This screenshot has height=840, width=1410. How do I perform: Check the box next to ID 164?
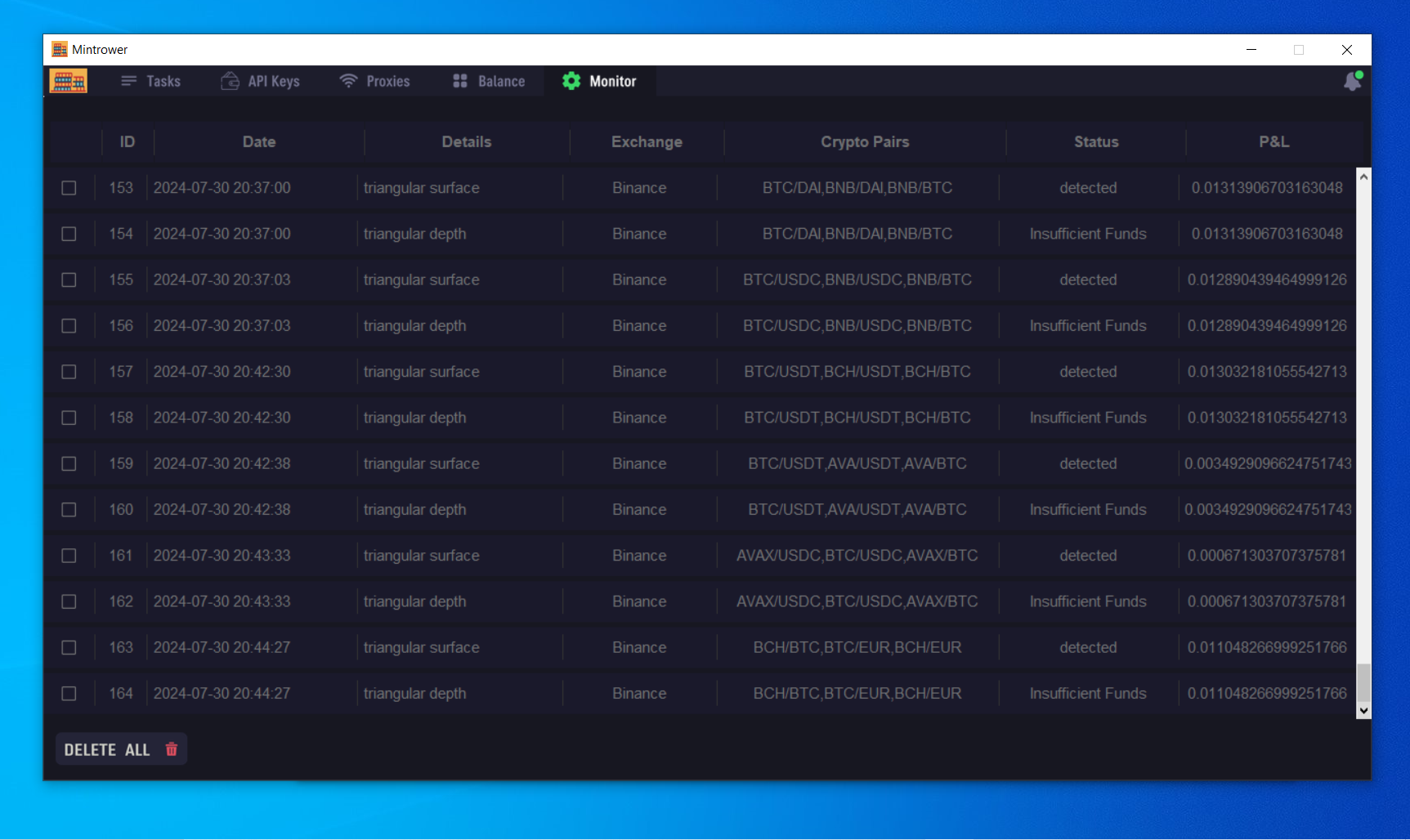(69, 694)
